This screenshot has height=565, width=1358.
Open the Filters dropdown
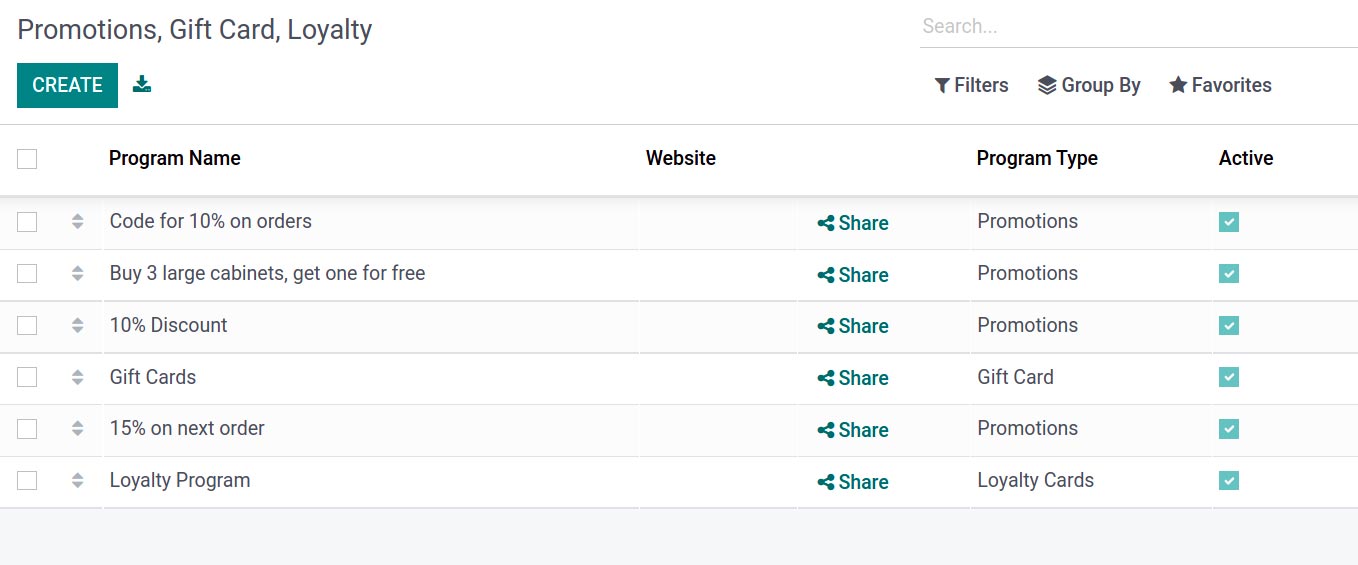tap(971, 85)
